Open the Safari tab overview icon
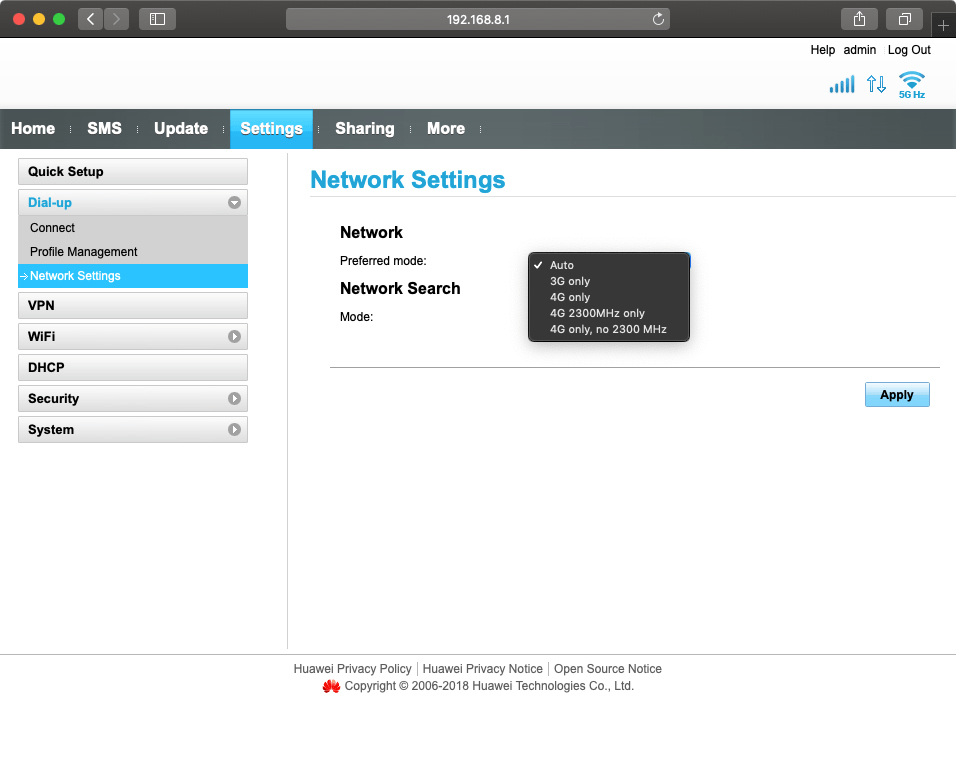Image resolution: width=956 pixels, height=777 pixels. click(903, 18)
